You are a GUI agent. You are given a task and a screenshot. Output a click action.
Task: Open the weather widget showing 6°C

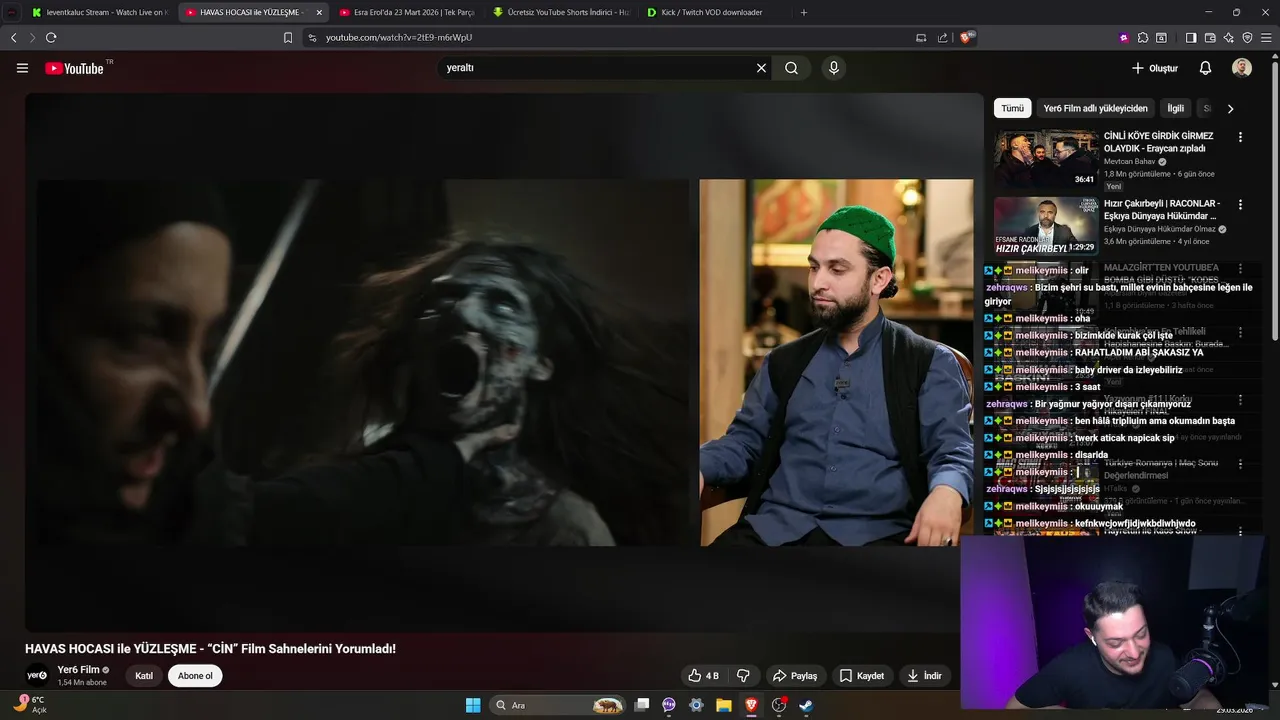point(30,704)
